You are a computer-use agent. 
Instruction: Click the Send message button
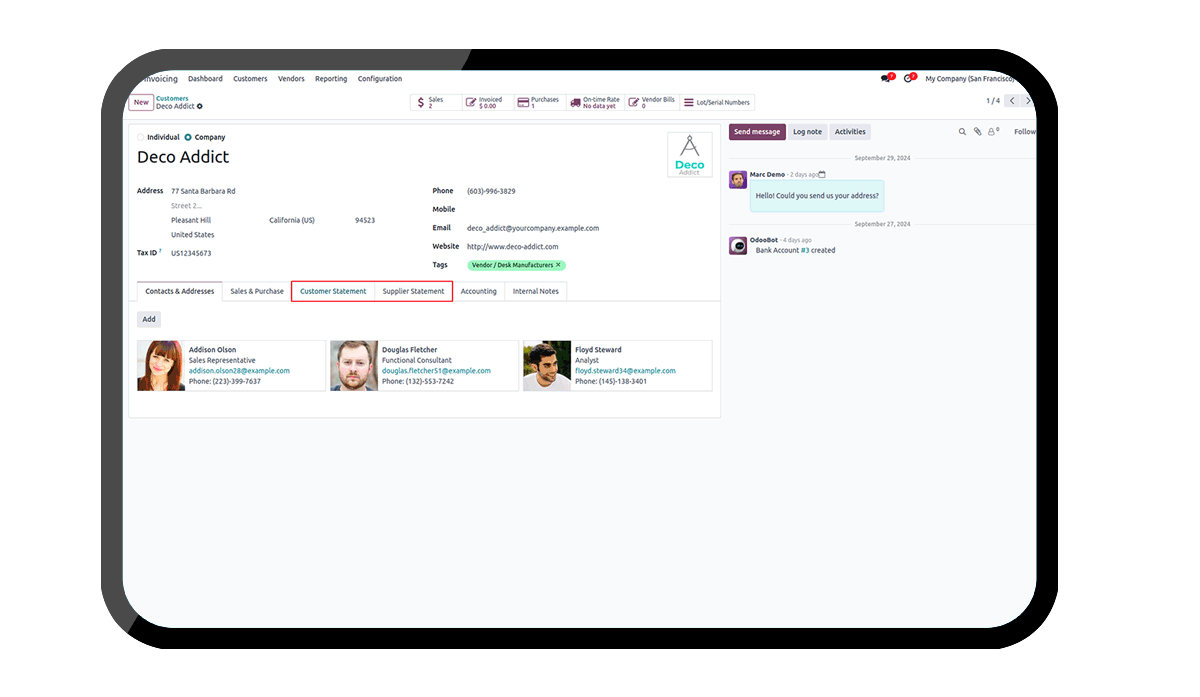point(757,132)
